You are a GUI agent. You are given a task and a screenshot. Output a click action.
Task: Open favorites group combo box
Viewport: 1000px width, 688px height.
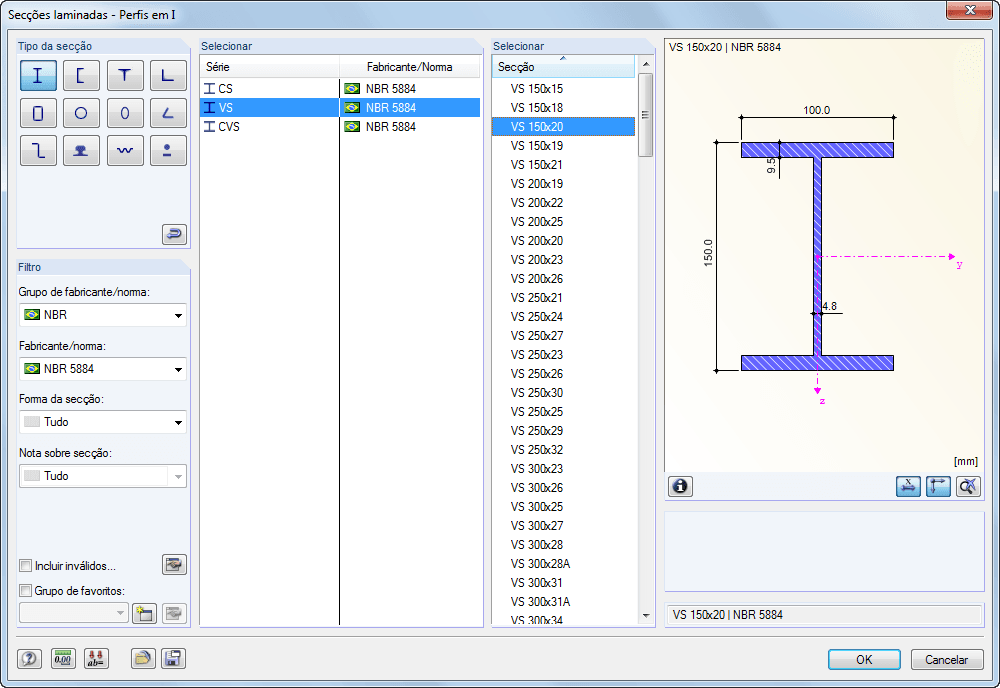click(x=74, y=613)
